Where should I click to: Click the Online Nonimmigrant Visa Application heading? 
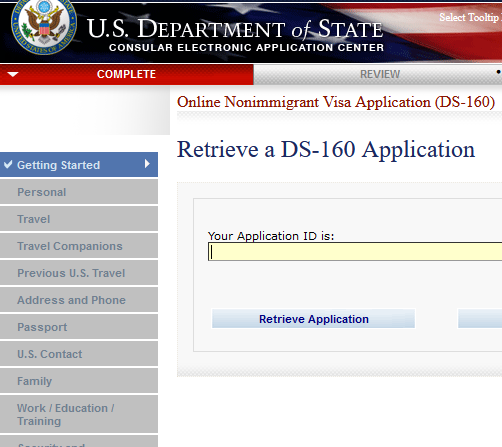tap(336, 102)
